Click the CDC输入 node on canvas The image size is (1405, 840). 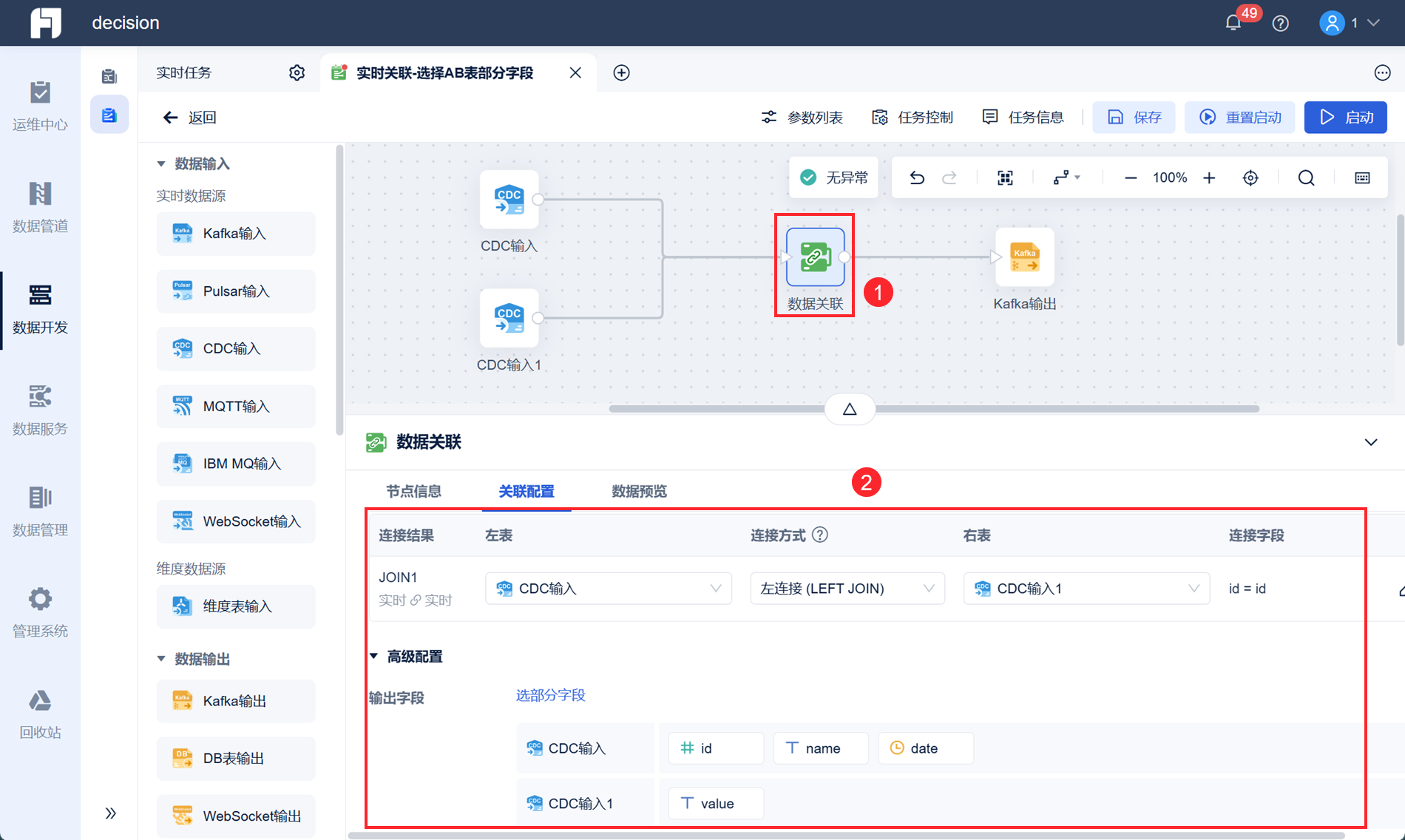click(509, 200)
